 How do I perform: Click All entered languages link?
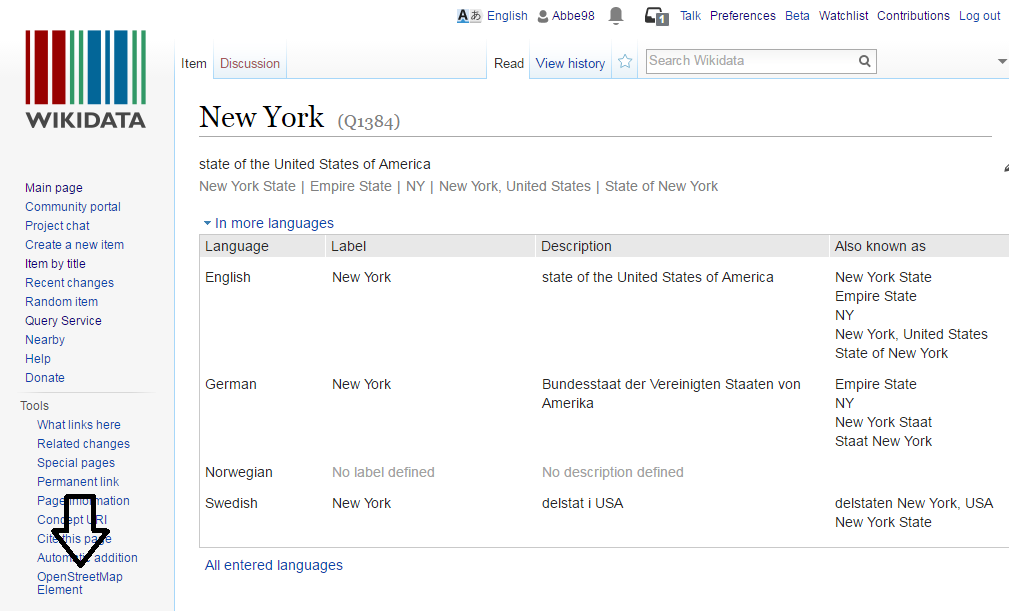click(x=273, y=565)
